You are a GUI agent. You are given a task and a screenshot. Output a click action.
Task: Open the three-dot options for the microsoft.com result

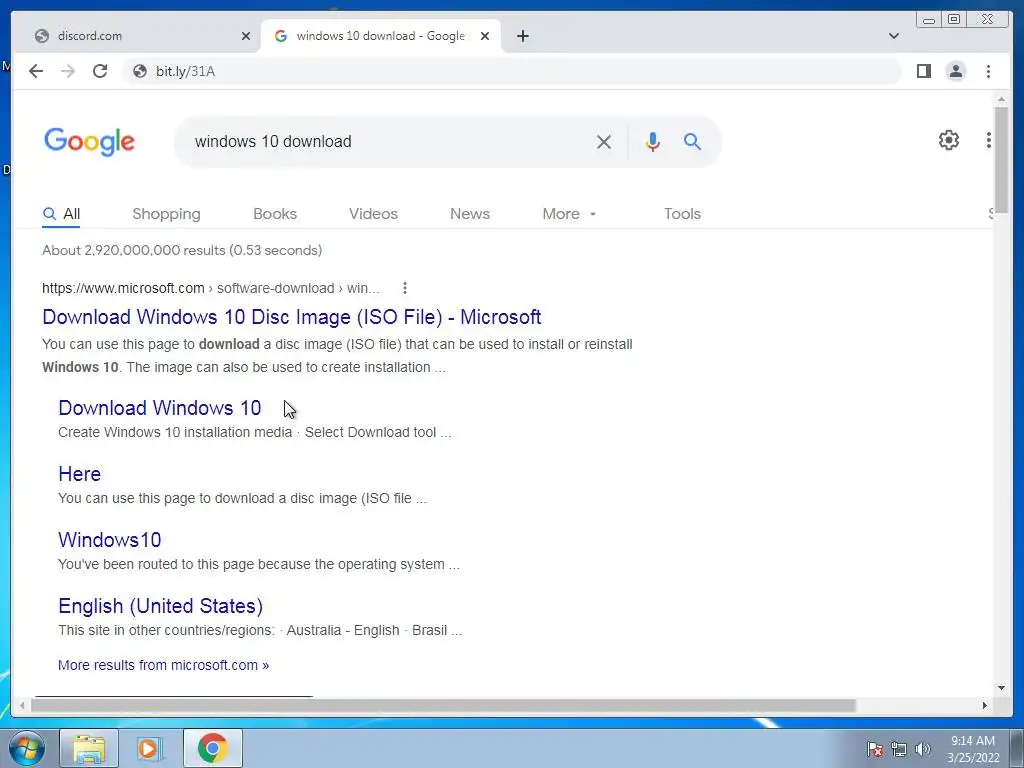click(405, 288)
